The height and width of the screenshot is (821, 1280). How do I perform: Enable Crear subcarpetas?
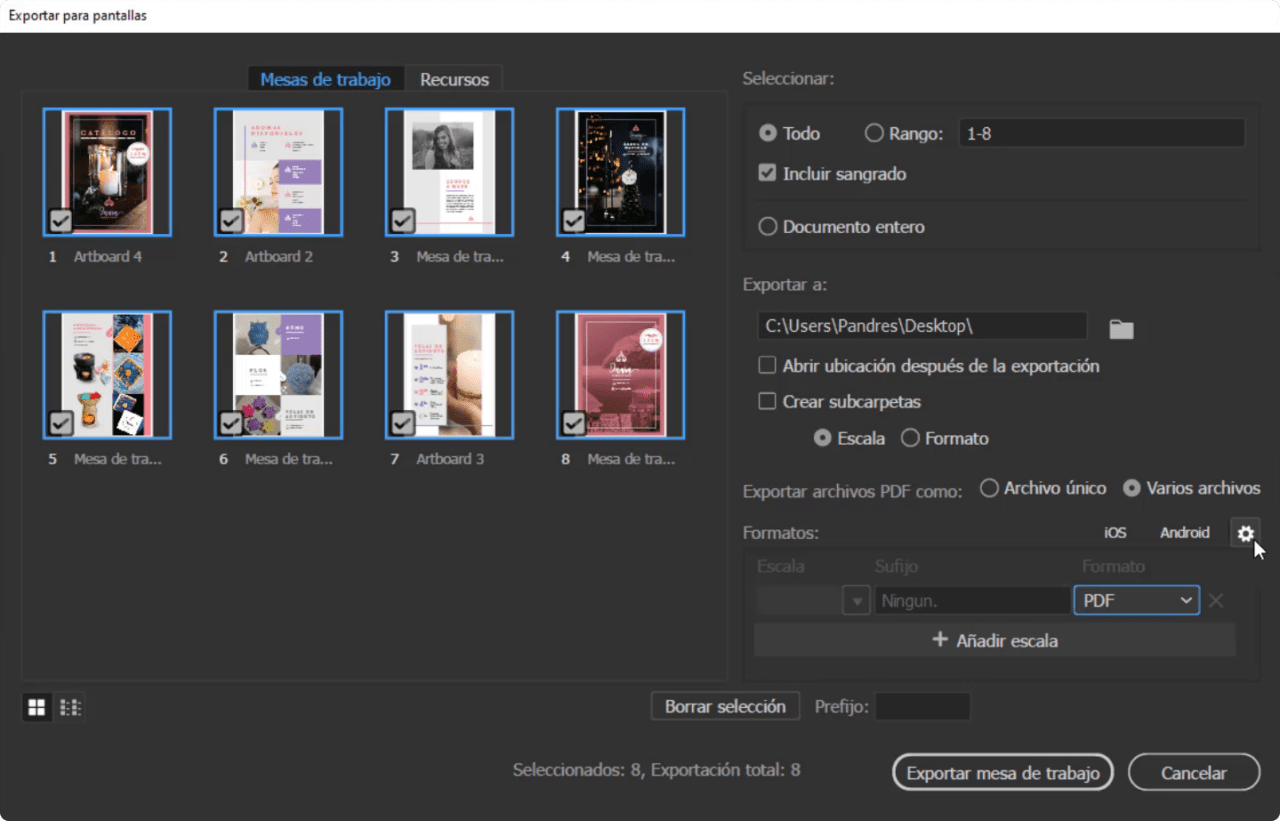click(x=767, y=401)
